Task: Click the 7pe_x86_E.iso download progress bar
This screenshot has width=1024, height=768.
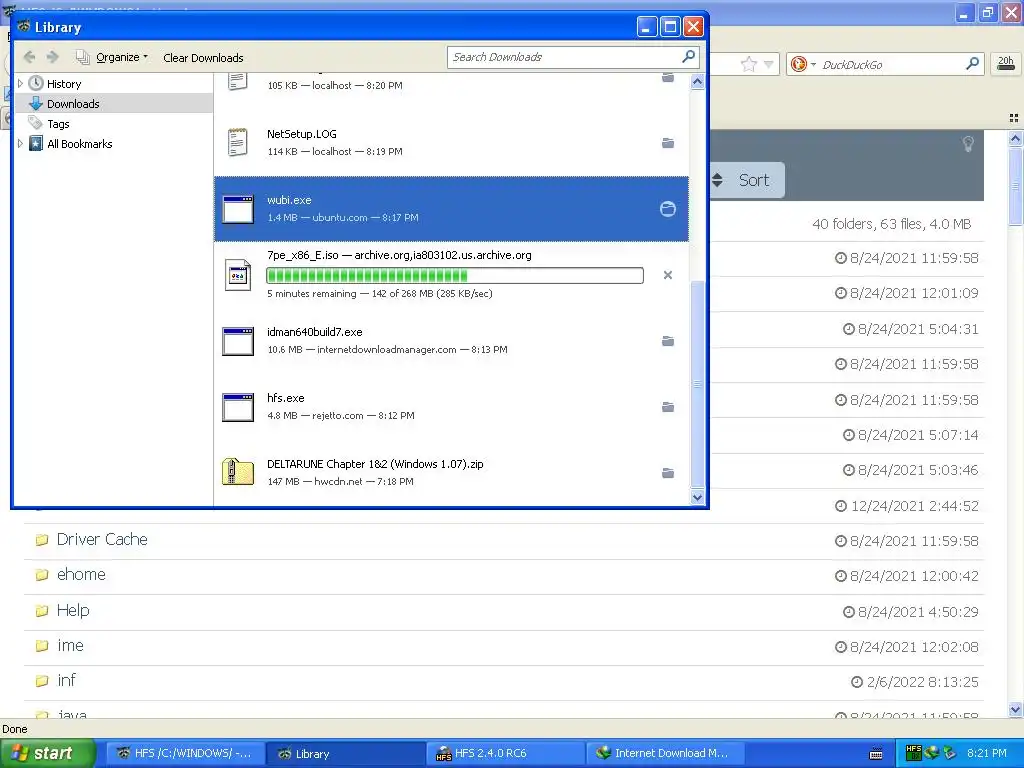Action: coord(455,276)
